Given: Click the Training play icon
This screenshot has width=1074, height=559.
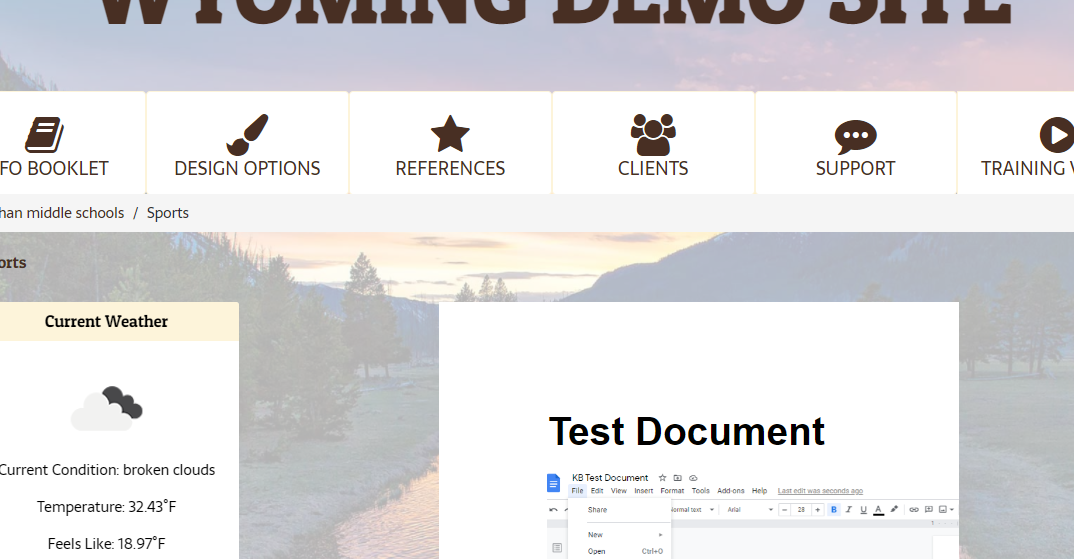Looking at the screenshot, I should [1056, 134].
